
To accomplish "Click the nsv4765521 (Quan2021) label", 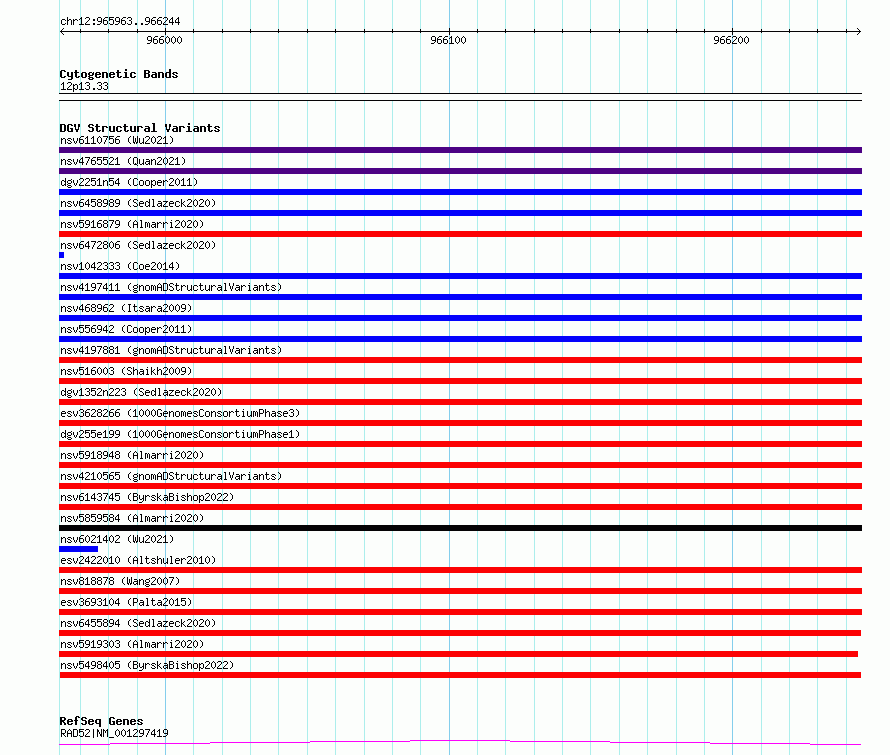I will click(123, 161).
